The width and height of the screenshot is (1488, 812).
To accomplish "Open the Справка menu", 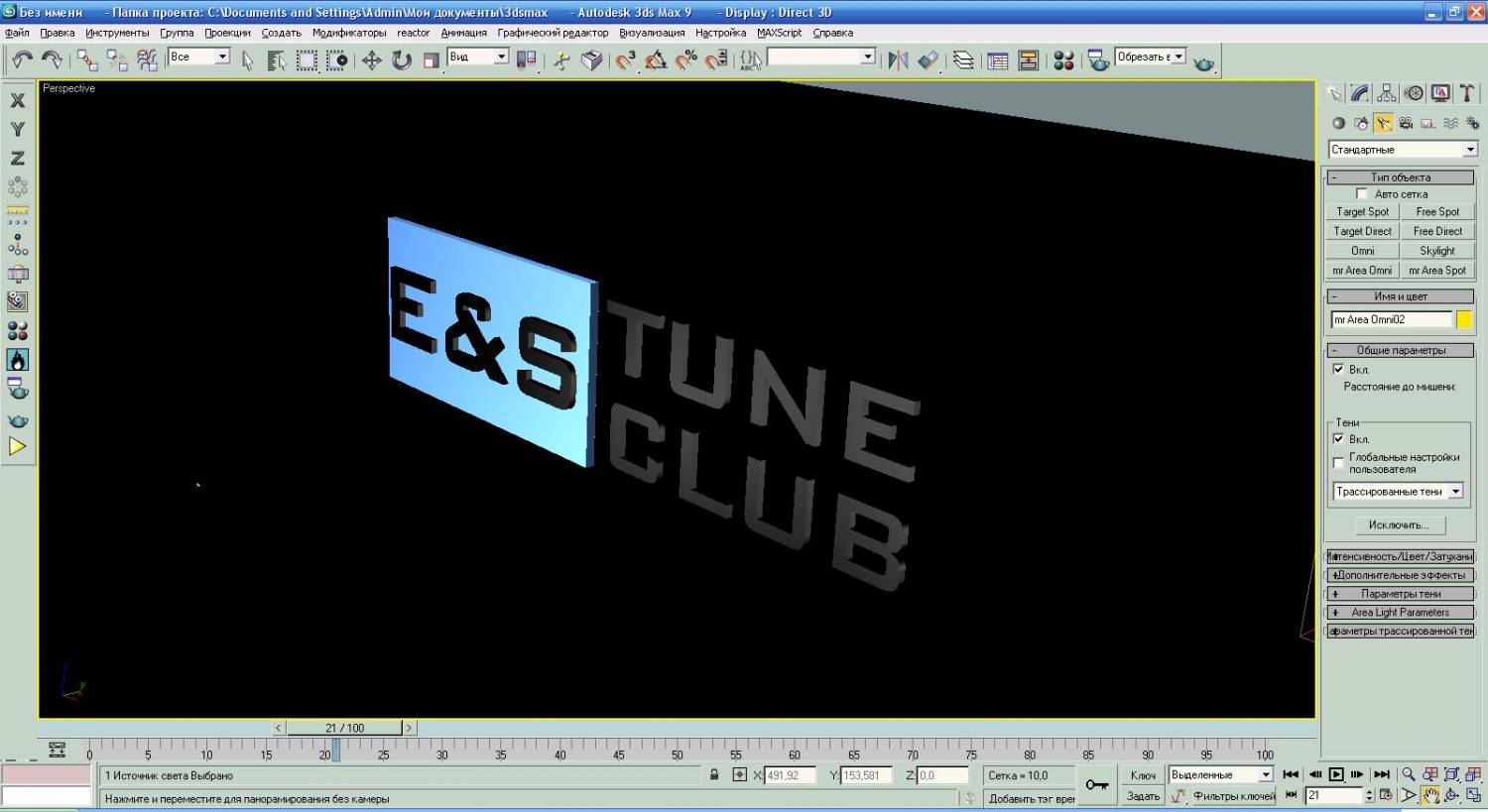I will pos(832,33).
